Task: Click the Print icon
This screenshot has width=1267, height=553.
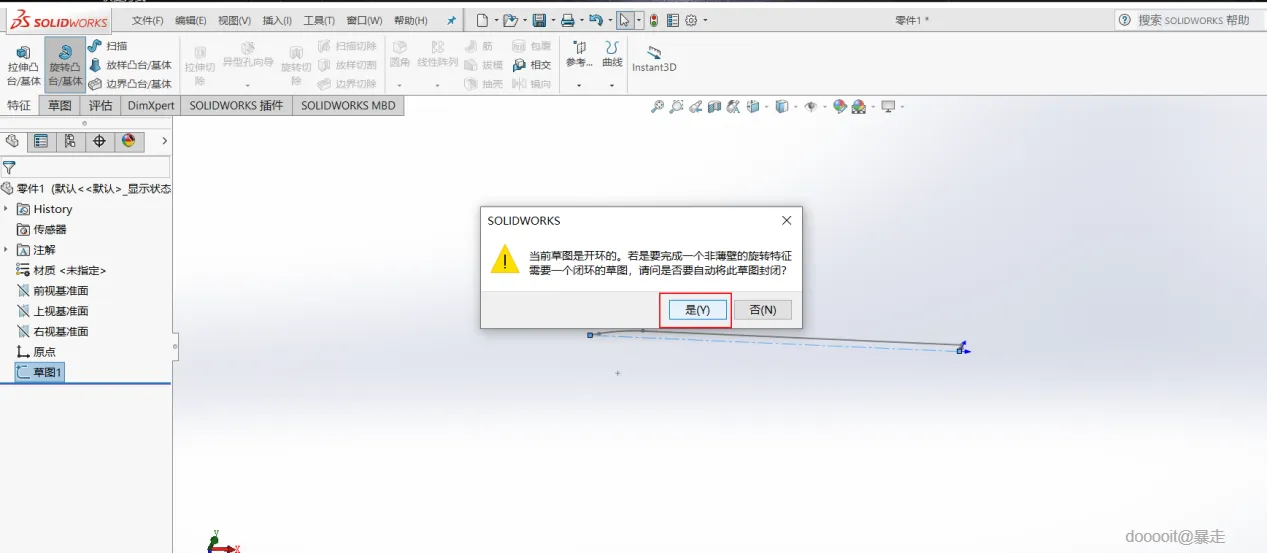Action: click(x=567, y=20)
